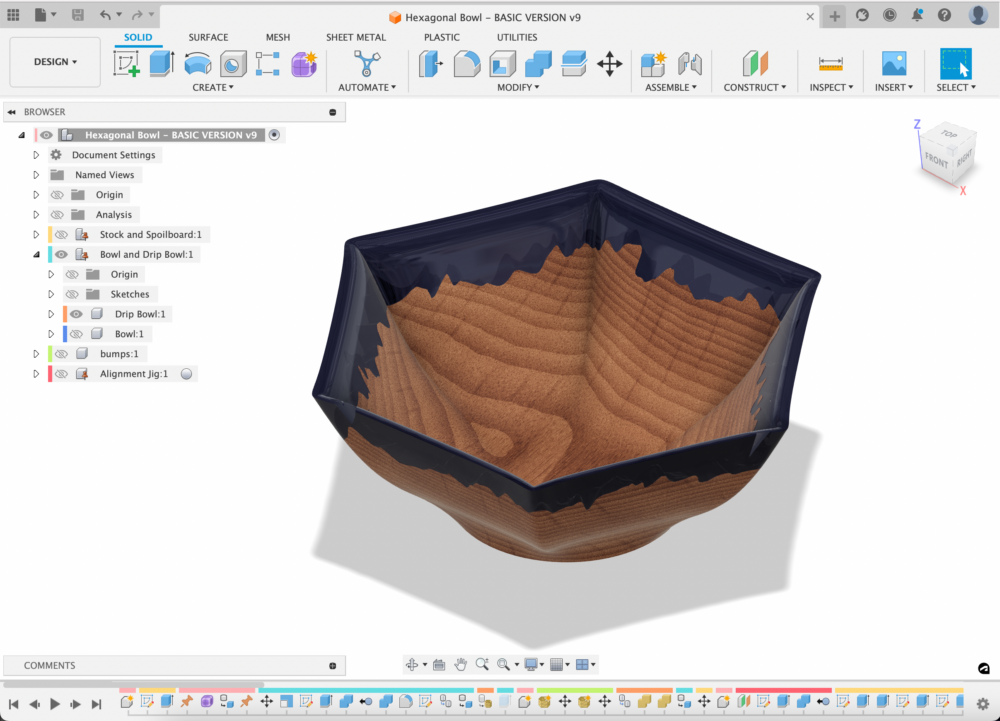1000x721 pixels.
Task: Save the document with the Save icon
Action: pos(78,15)
